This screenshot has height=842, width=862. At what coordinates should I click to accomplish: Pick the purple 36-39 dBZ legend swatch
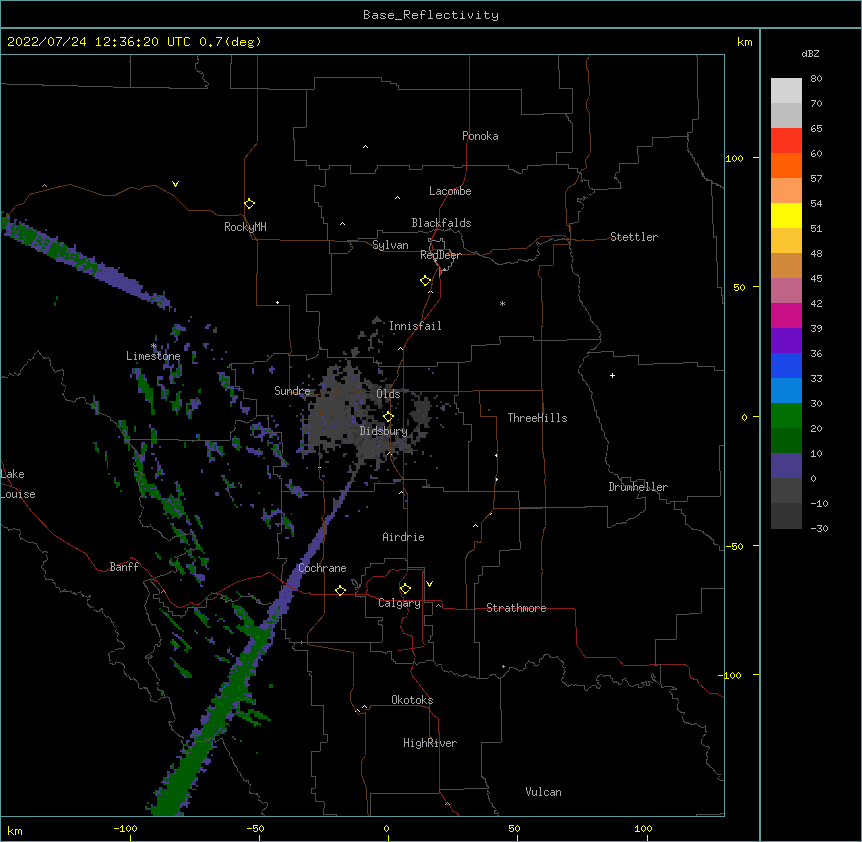[786, 341]
